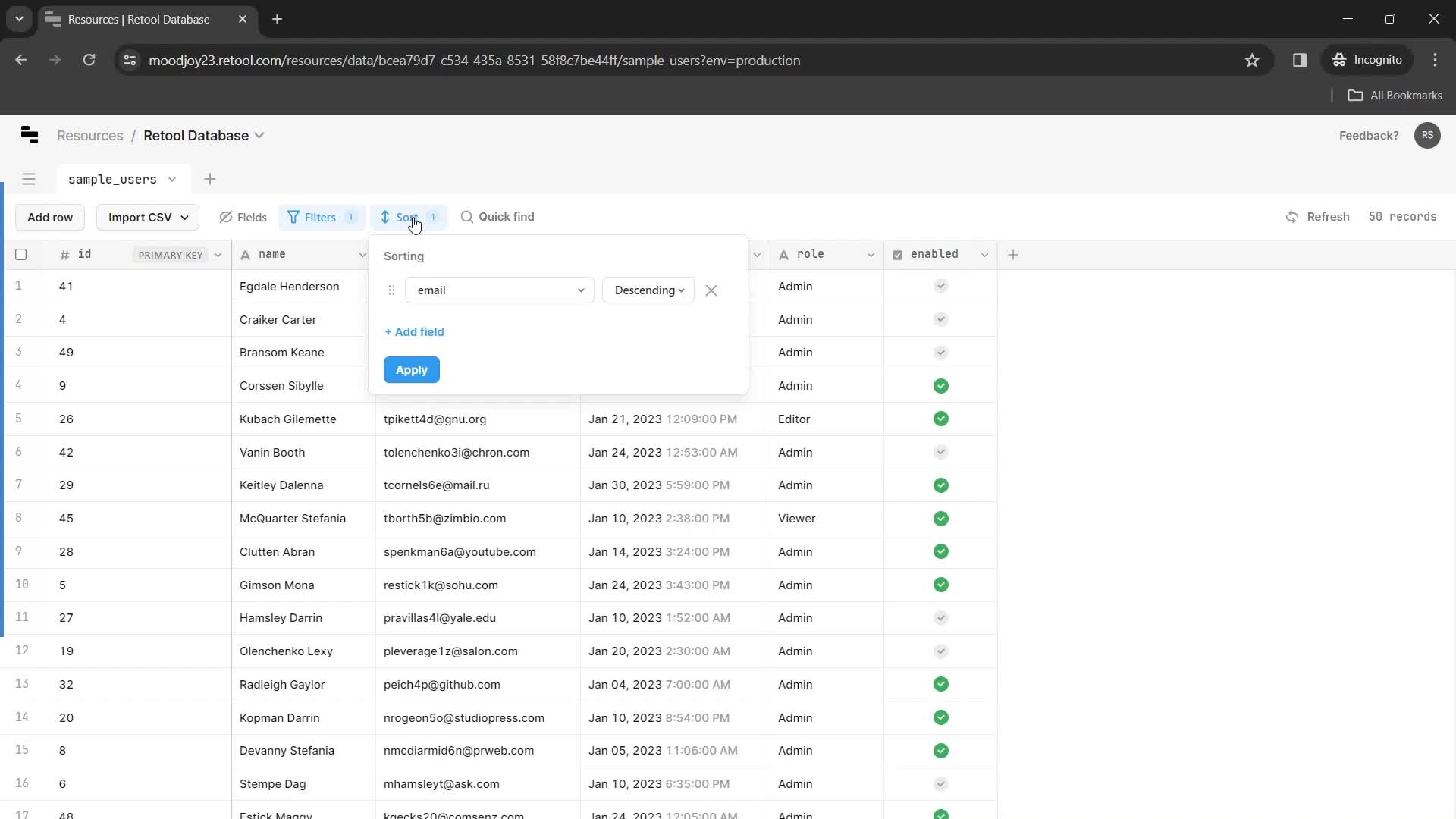View site information icon in address bar
Image resolution: width=1456 pixels, height=819 pixels.
pyautogui.click(x=130, y=60)
